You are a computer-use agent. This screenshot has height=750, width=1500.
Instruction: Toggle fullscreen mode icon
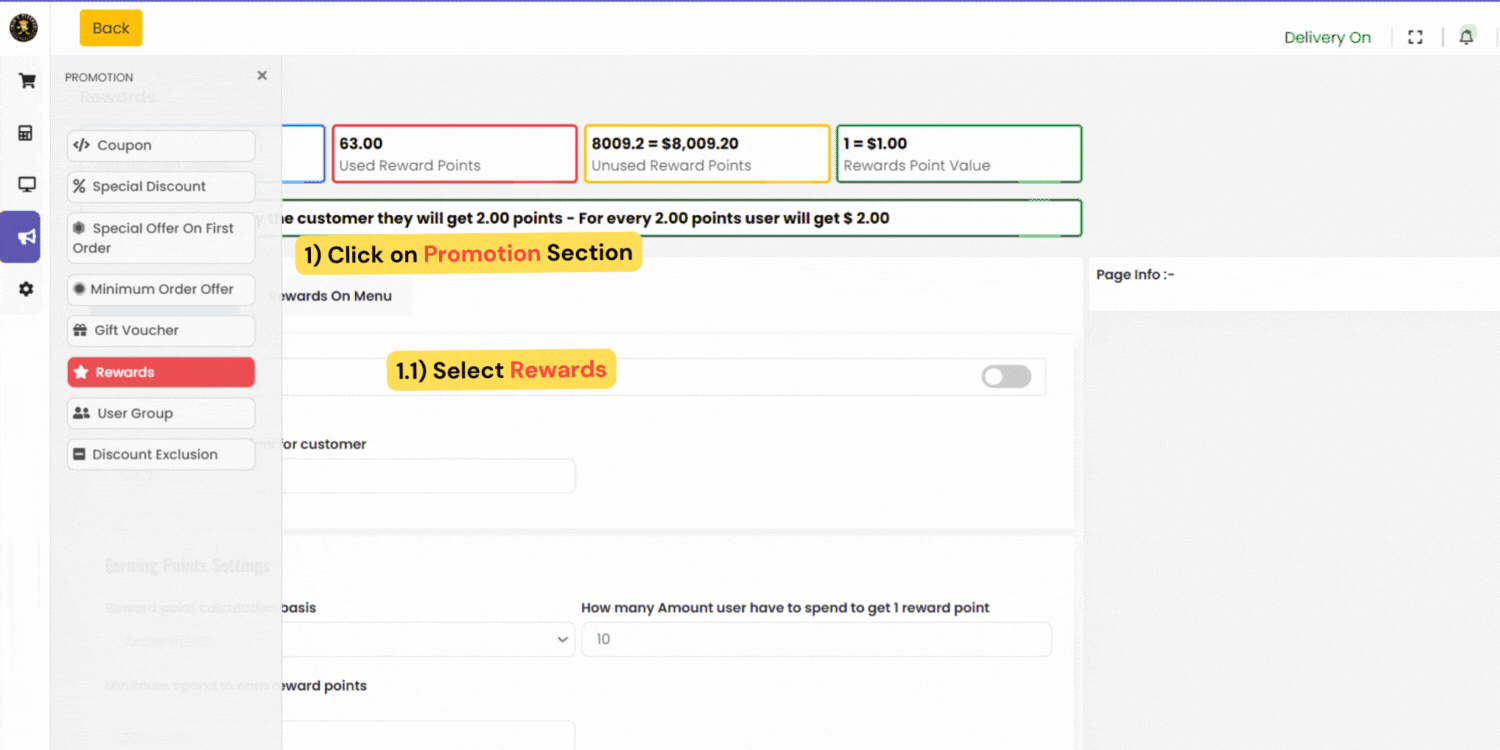point(1415,37)
